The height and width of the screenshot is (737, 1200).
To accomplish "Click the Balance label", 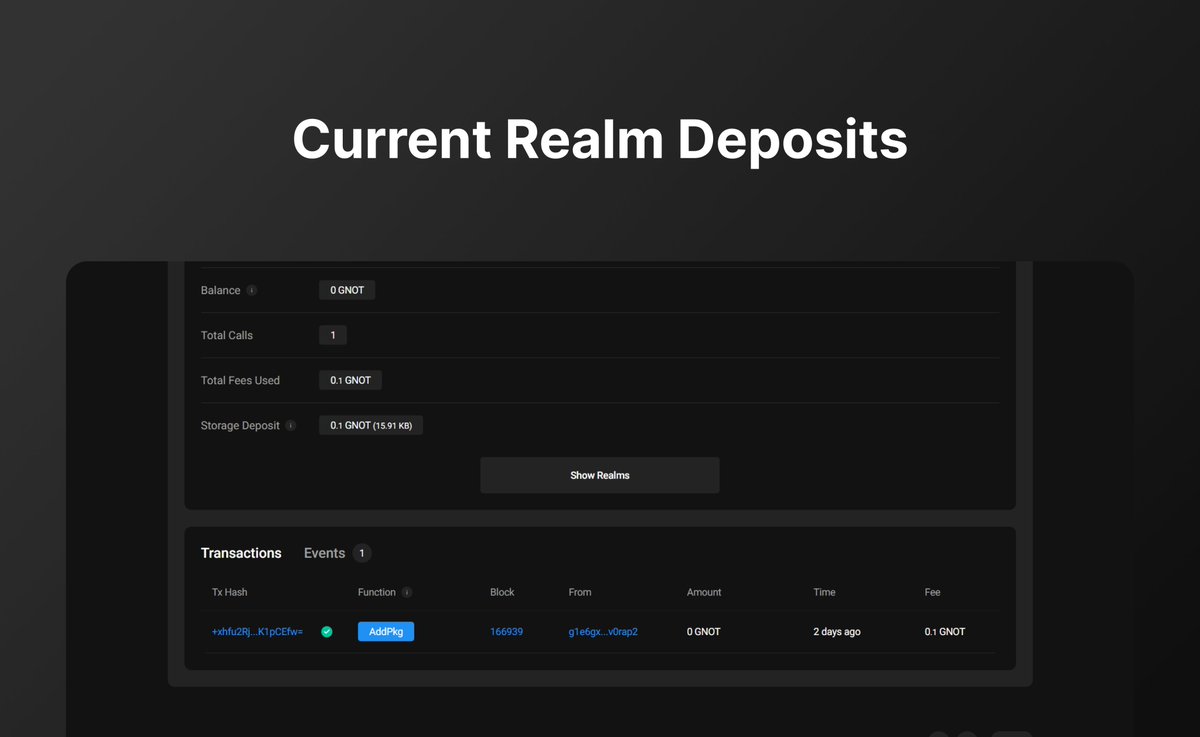I will point(221,290).
